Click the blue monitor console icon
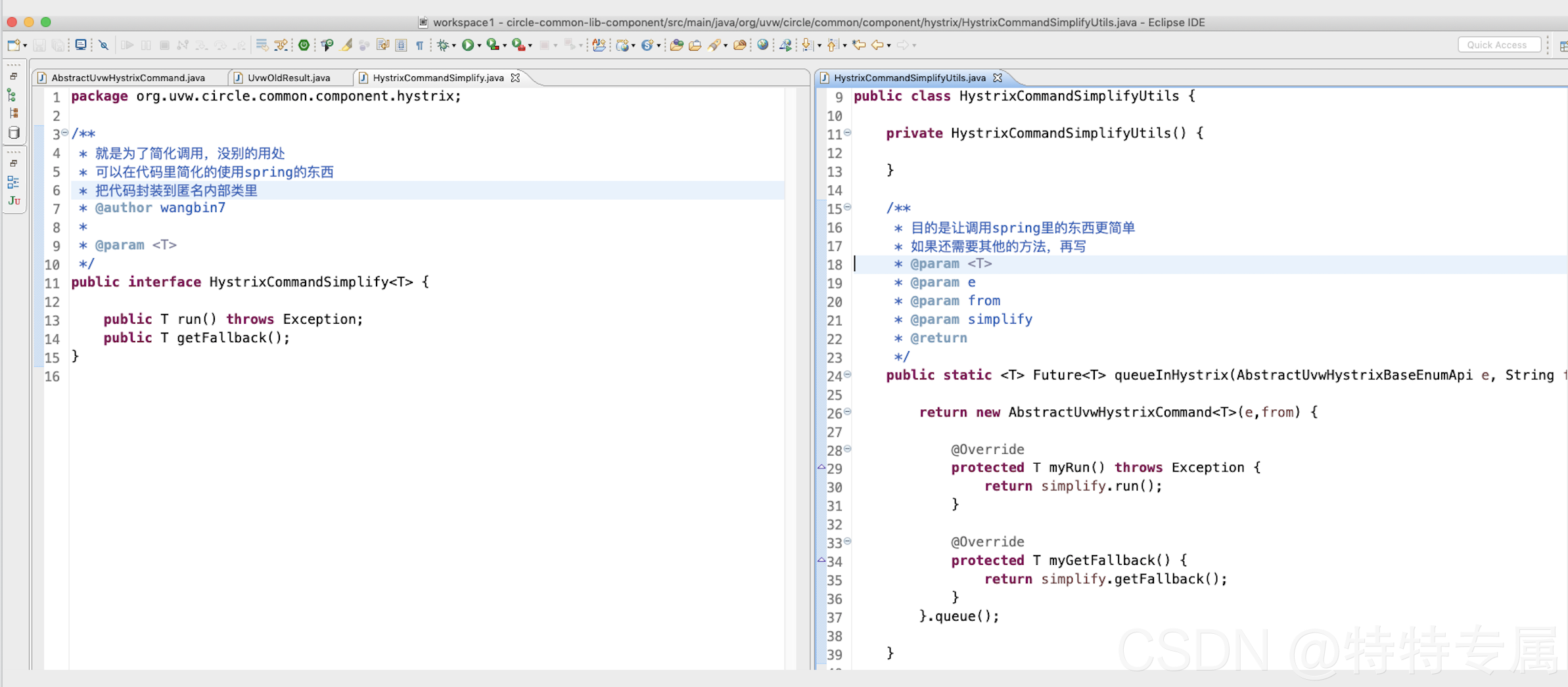 (81, 45)
